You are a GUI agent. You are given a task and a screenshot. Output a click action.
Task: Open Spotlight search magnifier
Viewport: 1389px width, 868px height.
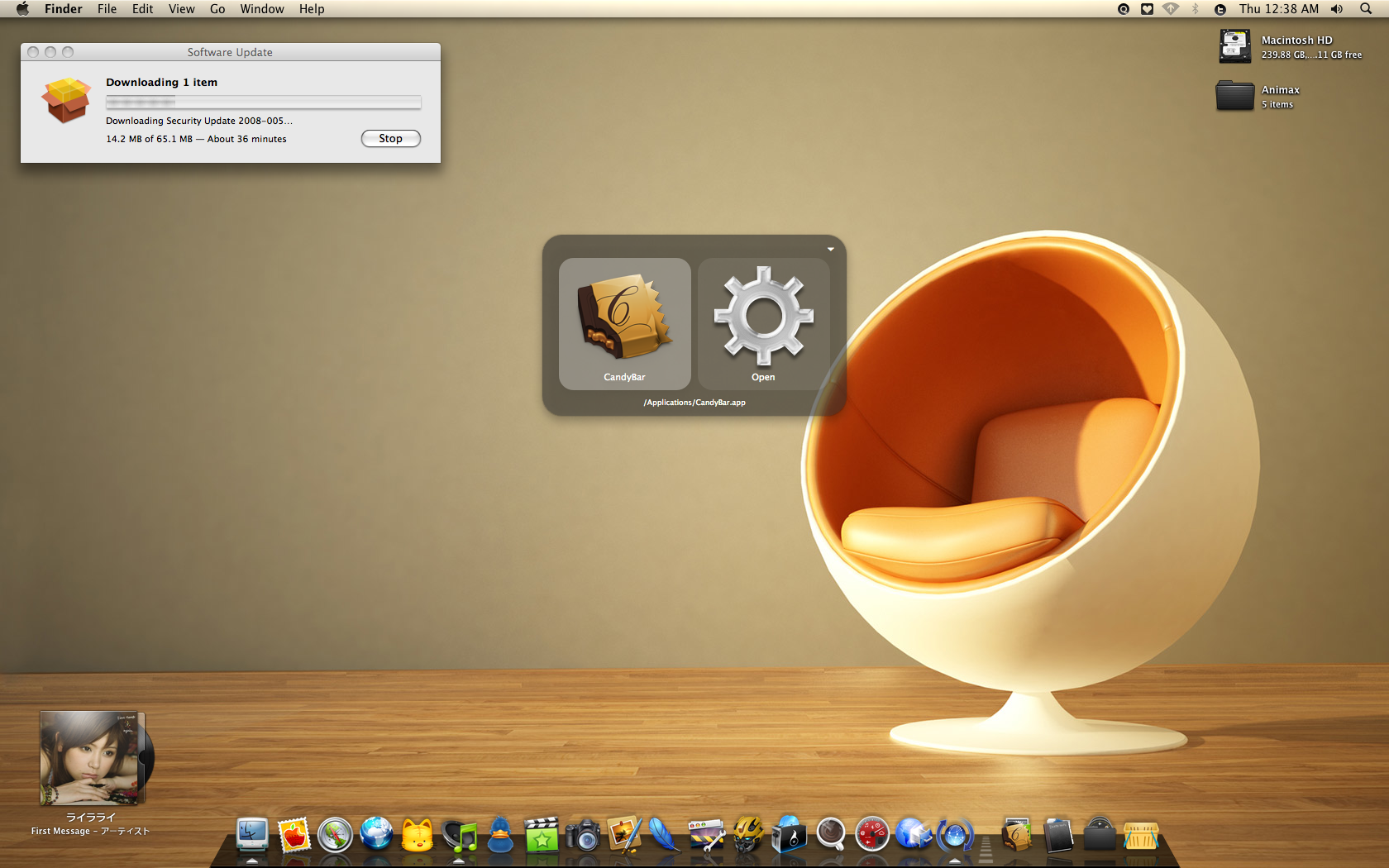1366,9
